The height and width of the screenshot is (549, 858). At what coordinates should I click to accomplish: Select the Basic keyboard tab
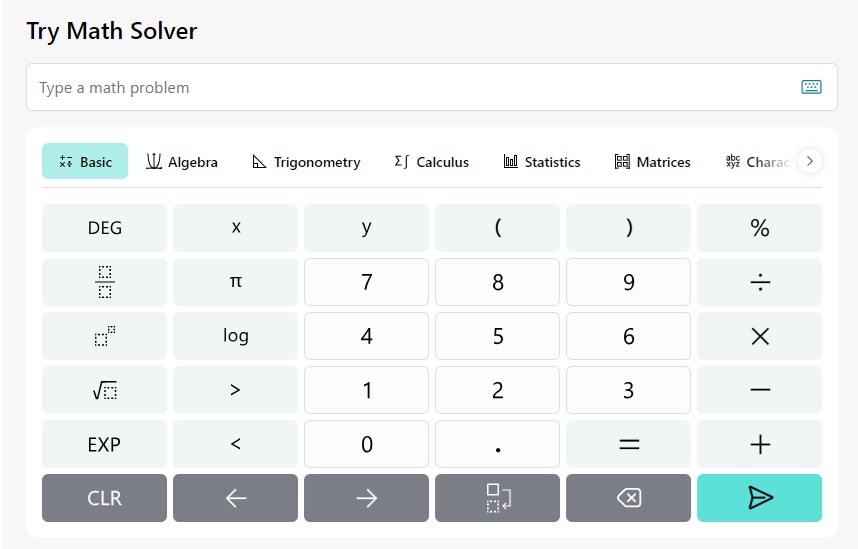click(x=85, y=161)
